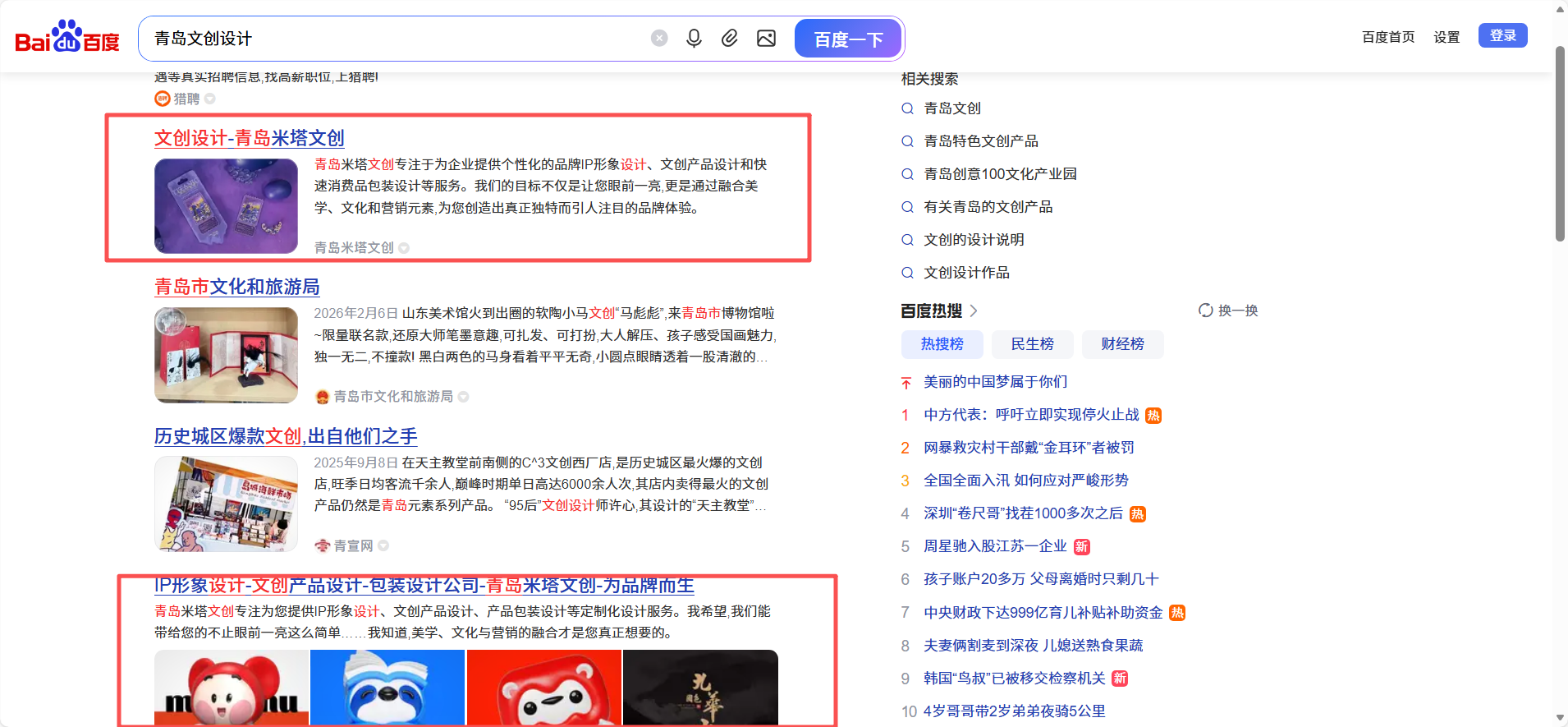
Task: Switch to the 民生榜 tab
Action: (x=1032, y=344)
